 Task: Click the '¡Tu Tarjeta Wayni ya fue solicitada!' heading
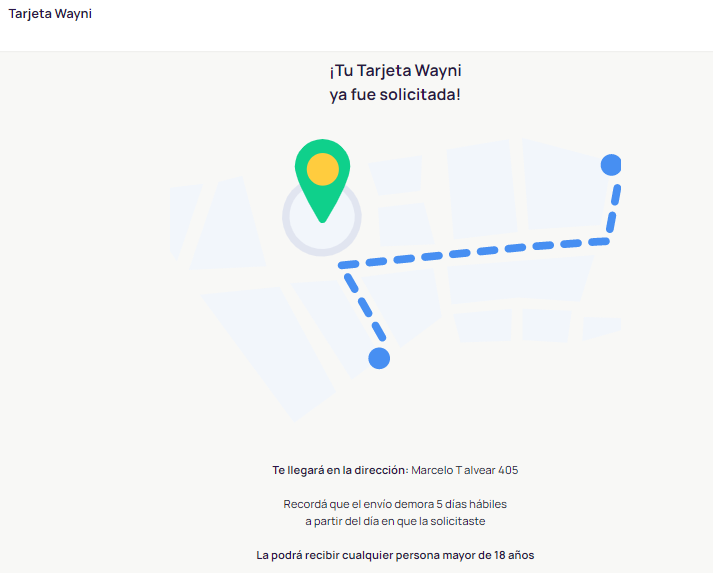[395, 82]
